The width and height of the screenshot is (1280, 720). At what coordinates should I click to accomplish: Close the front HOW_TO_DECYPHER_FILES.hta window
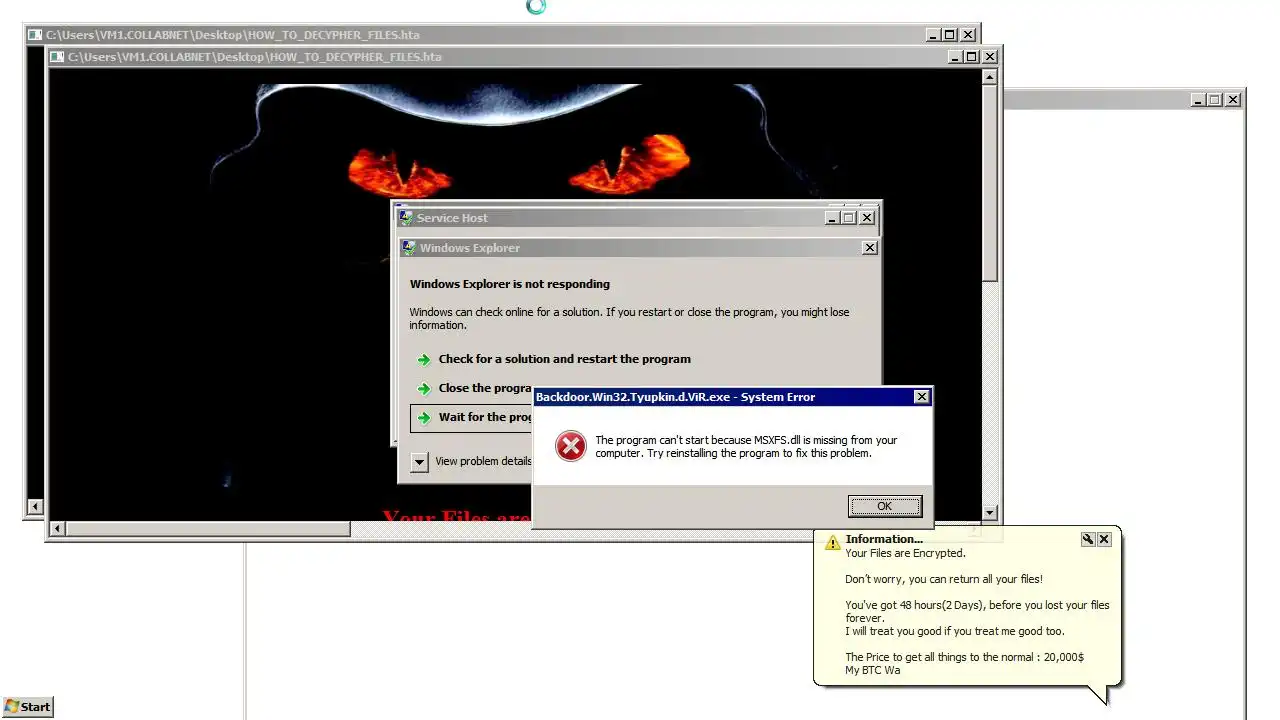click(x=990, y=57)
